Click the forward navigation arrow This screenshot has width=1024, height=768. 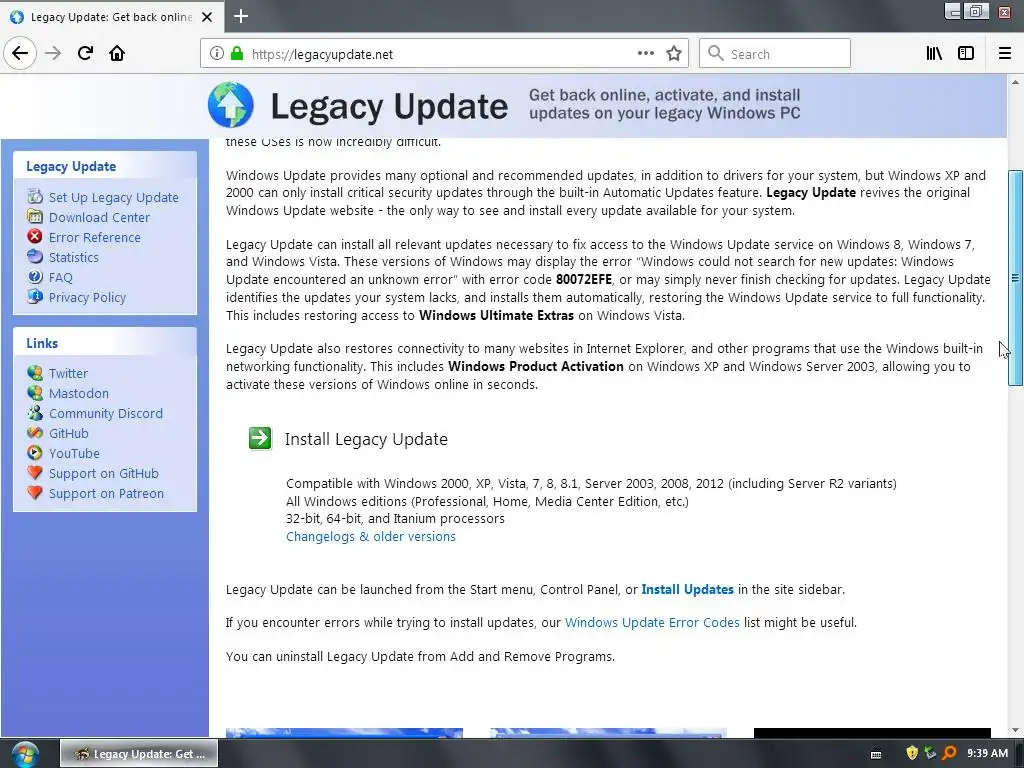coord(53,54)
